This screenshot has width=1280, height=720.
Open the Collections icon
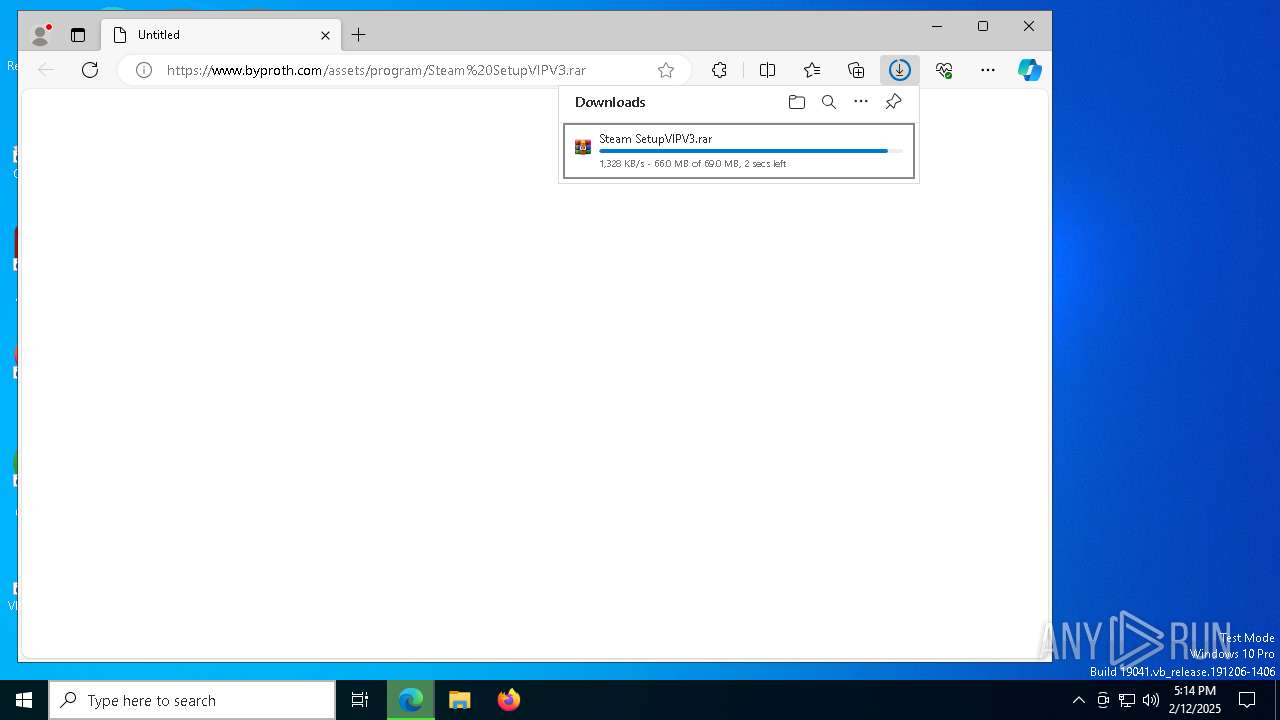tap(856, 70)
